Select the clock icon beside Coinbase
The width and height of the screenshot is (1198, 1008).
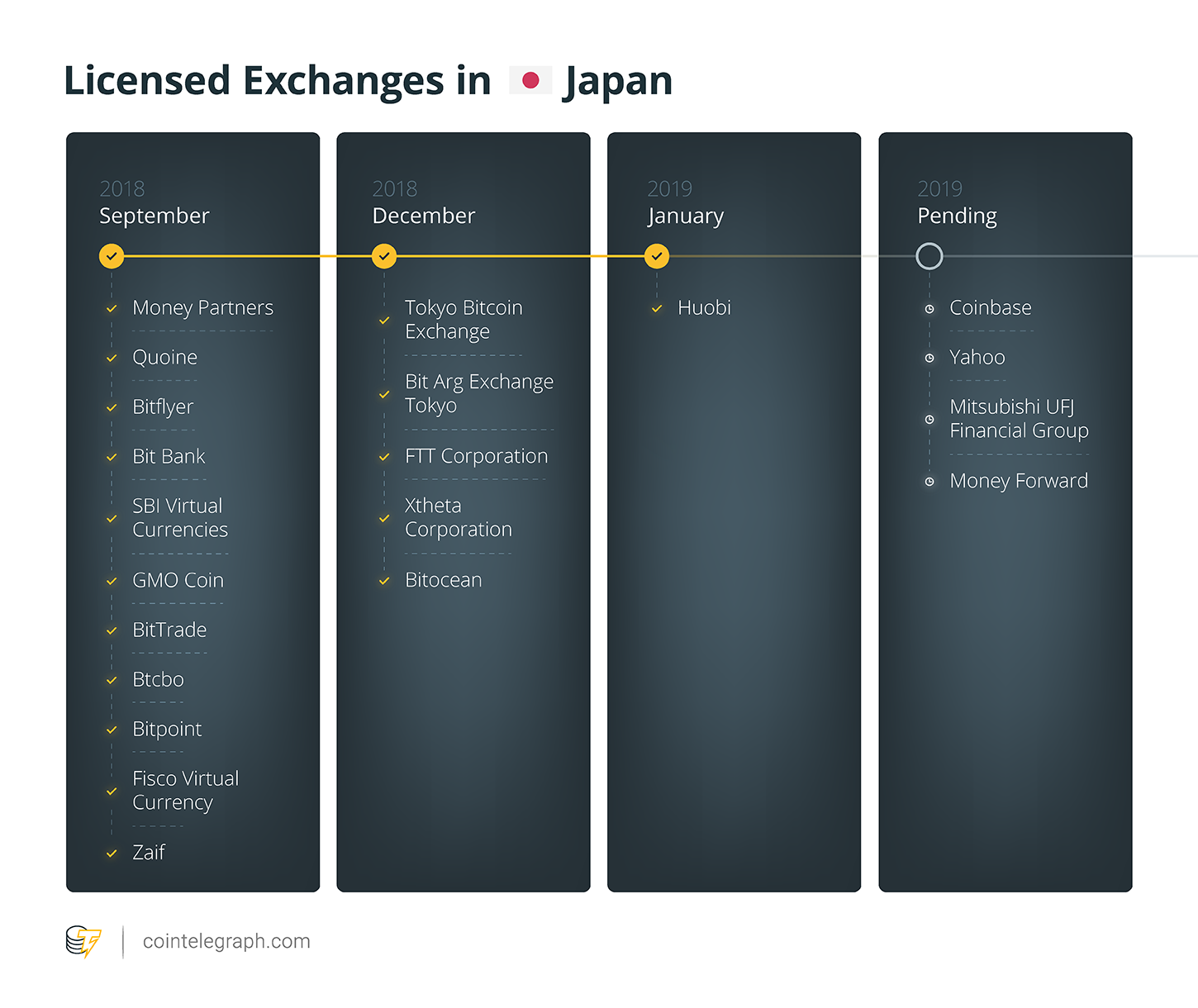click(x=929, y=308)
